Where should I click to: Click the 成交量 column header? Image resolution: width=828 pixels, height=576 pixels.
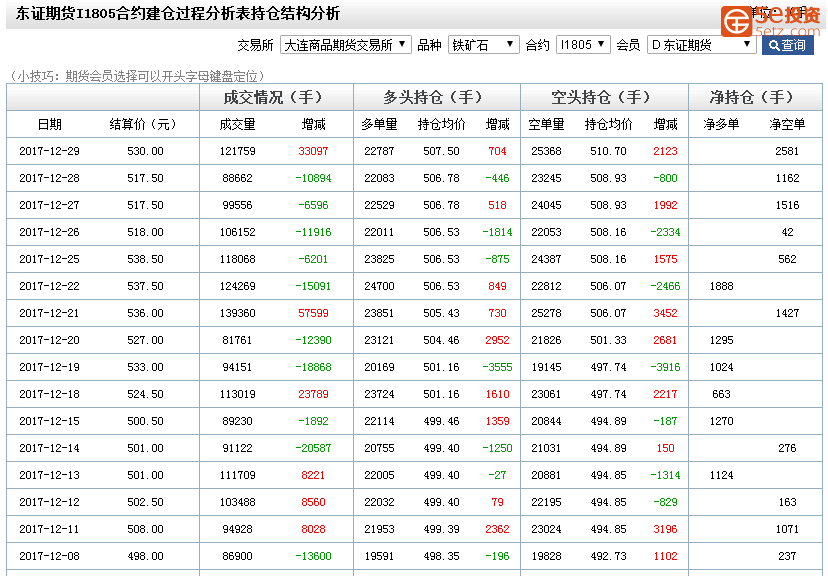click(238, 125)
